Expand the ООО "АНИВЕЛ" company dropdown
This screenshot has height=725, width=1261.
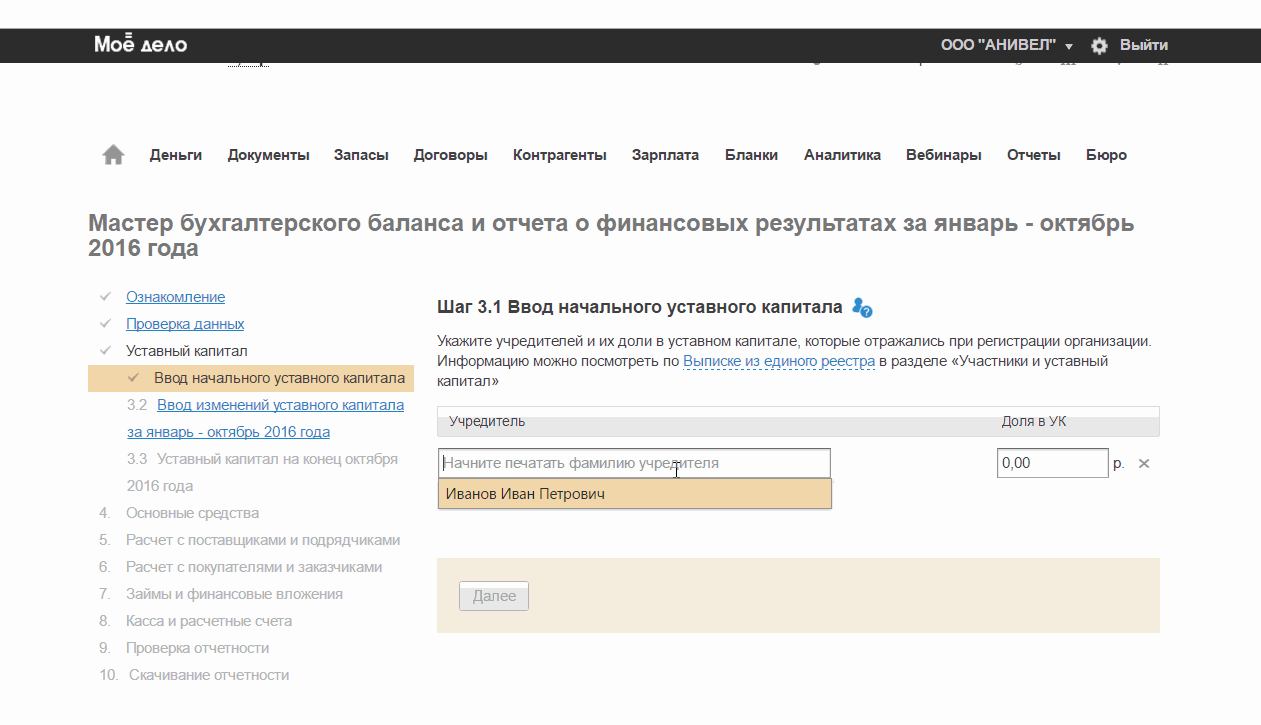pos(1005,46)
